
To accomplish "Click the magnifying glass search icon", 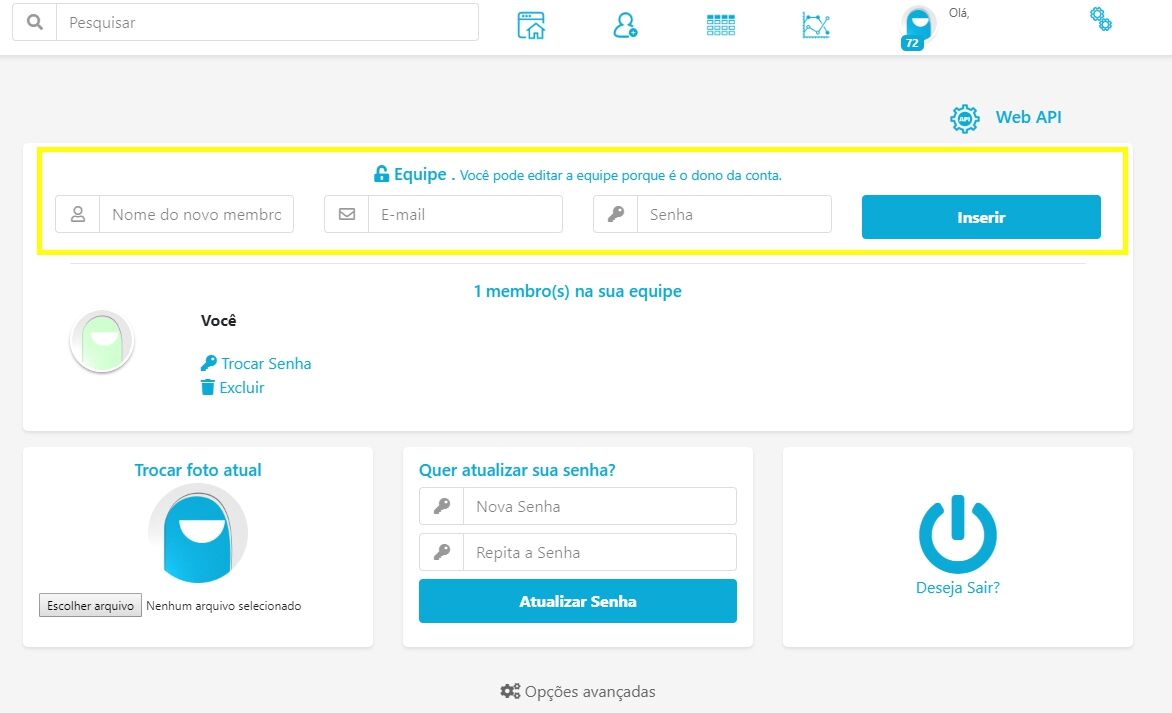I will point(35,22).
